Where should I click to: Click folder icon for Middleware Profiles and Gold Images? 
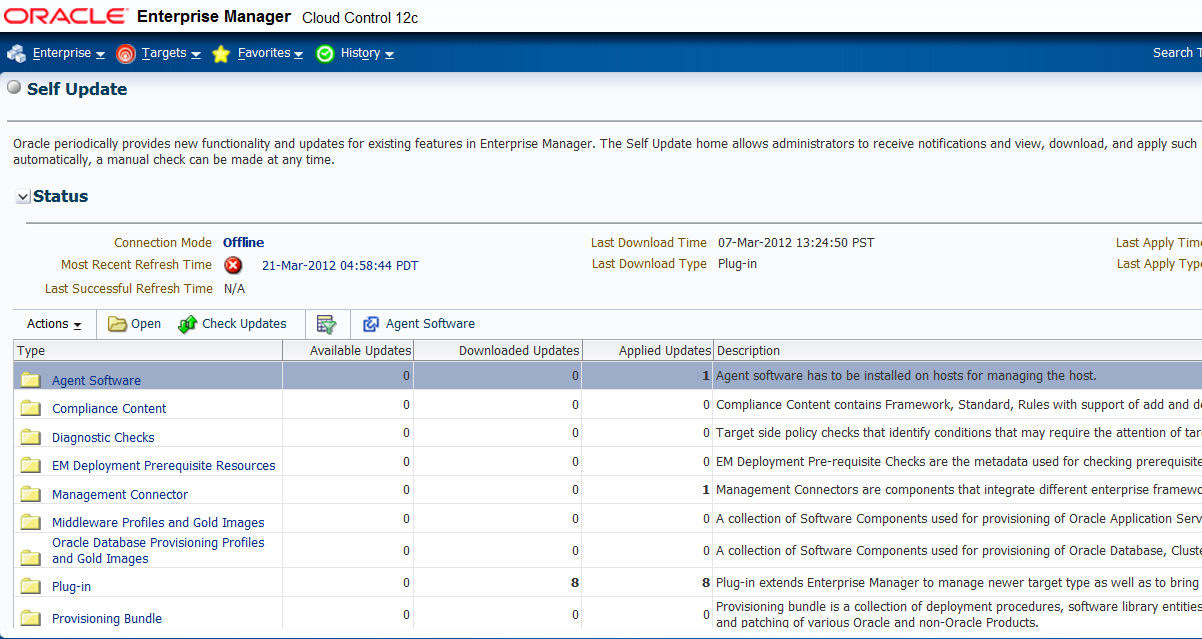30,522
